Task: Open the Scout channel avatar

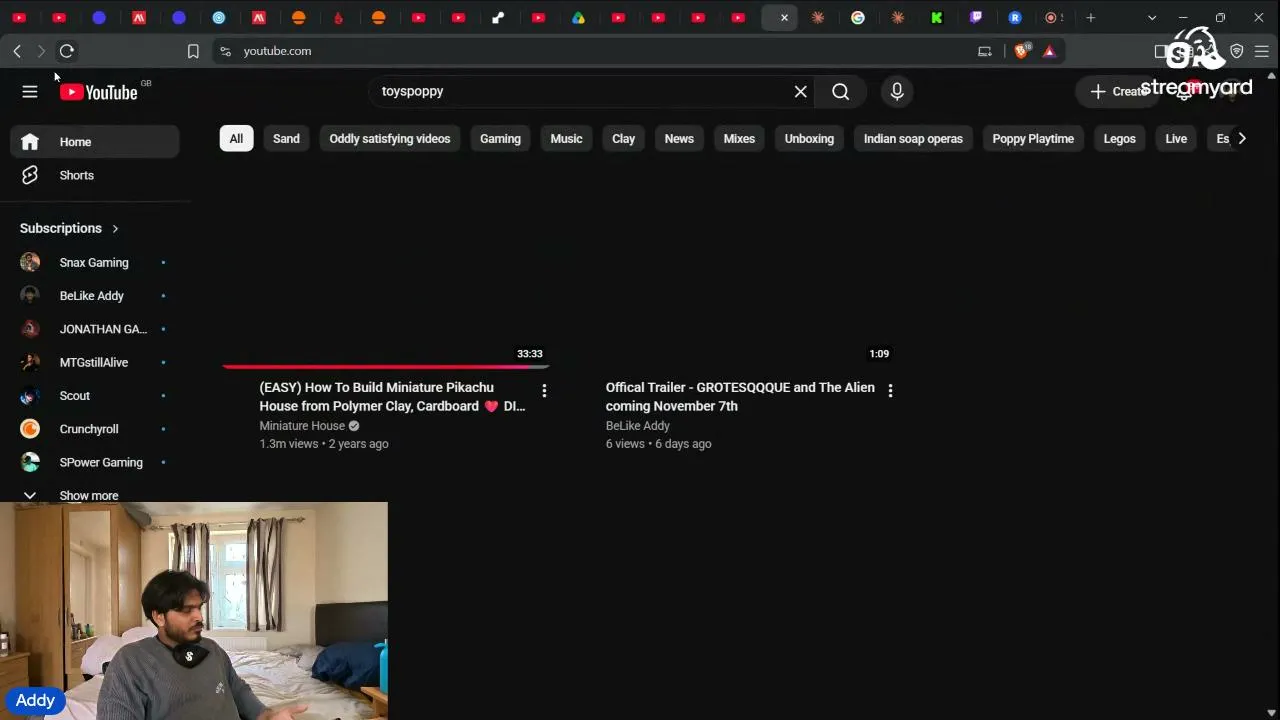Action: [30, 396]
